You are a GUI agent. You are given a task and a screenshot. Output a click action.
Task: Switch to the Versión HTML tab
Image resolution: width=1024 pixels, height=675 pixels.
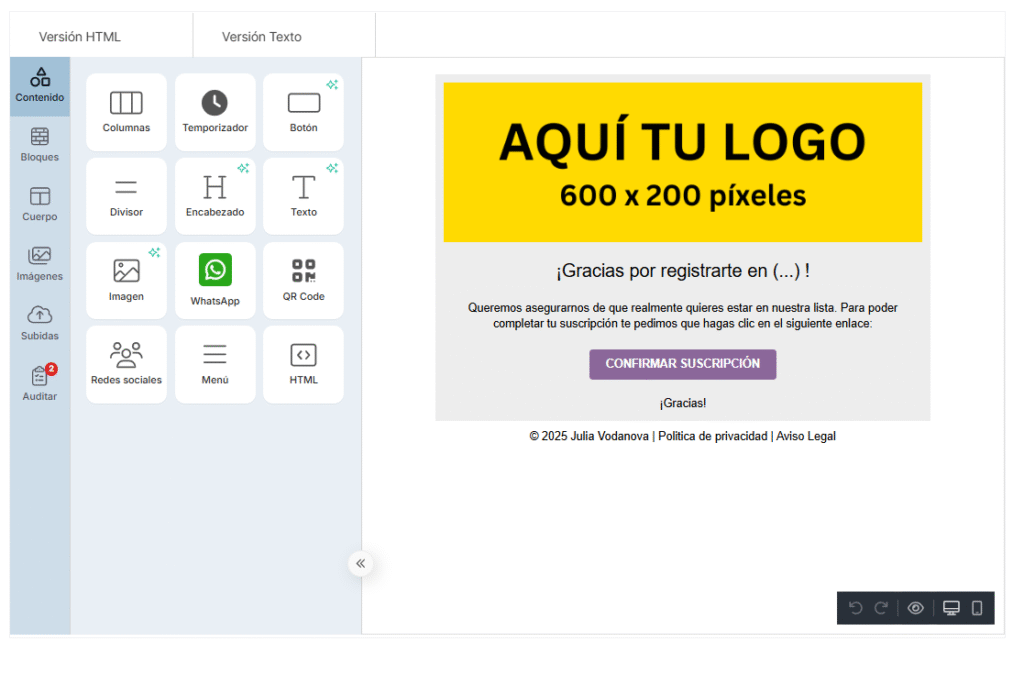click(80, 37)
